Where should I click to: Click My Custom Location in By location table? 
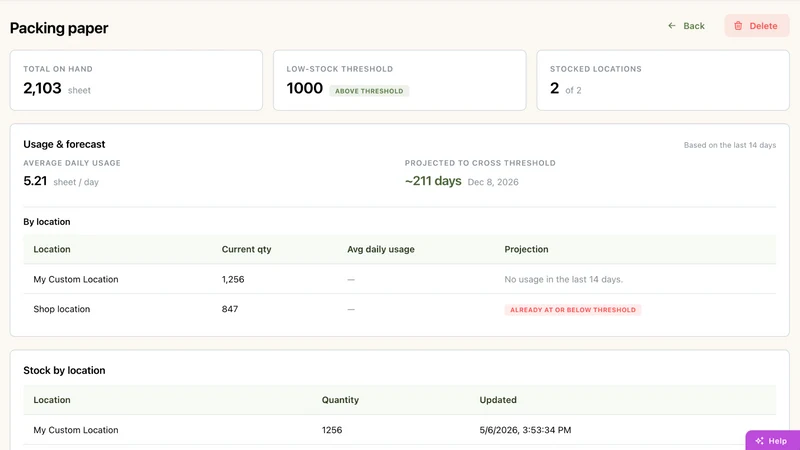[76, 279]
